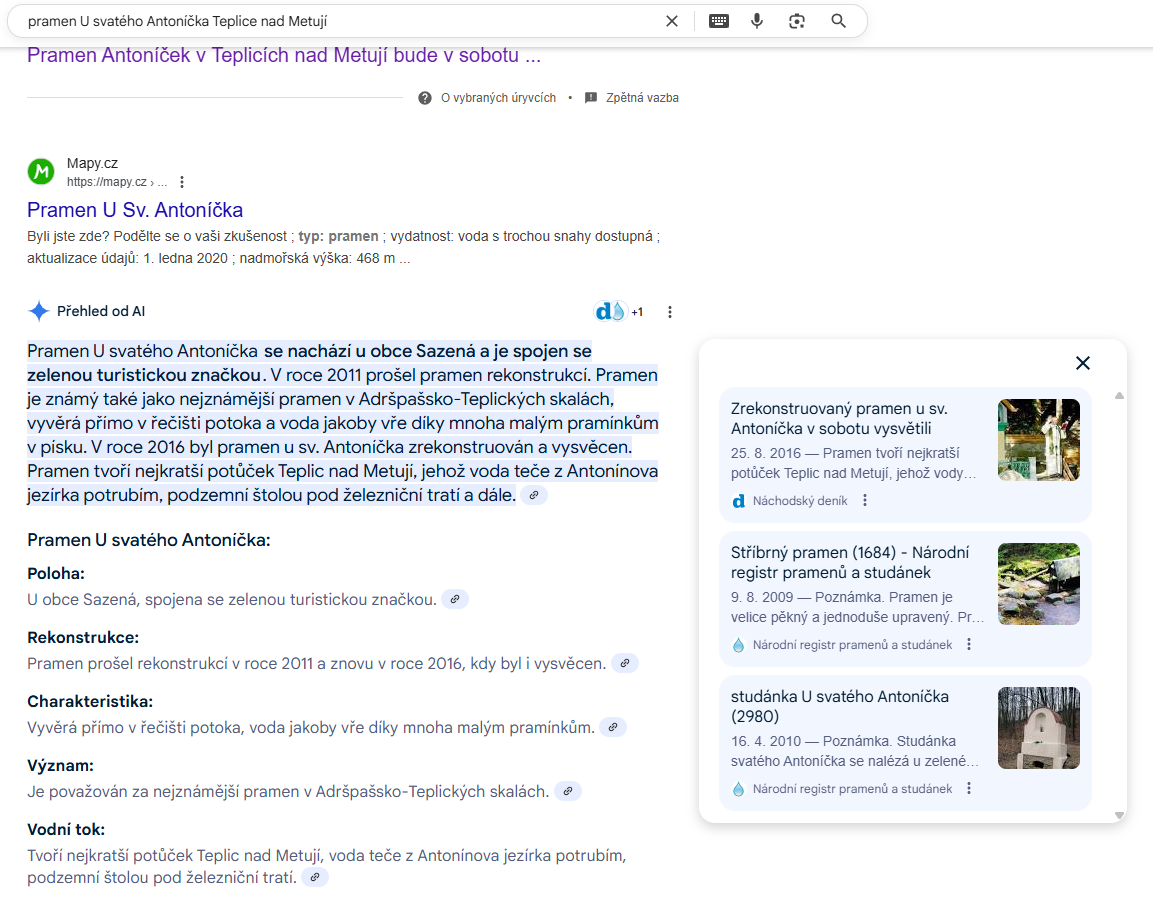This screenshot has height=910, width=1153.
Task: Open options menu for Náchodský deník source
Action: pos(865,501)
